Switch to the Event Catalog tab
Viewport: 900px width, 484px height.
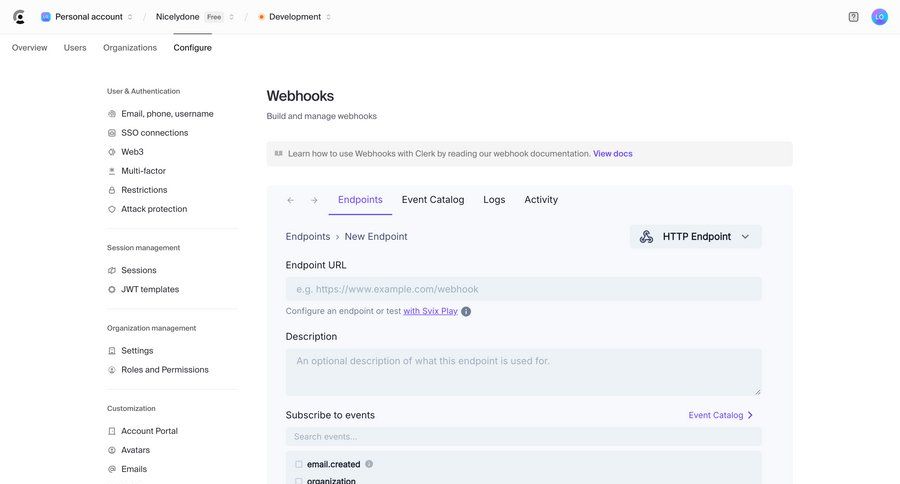click(x=433, y=200)
